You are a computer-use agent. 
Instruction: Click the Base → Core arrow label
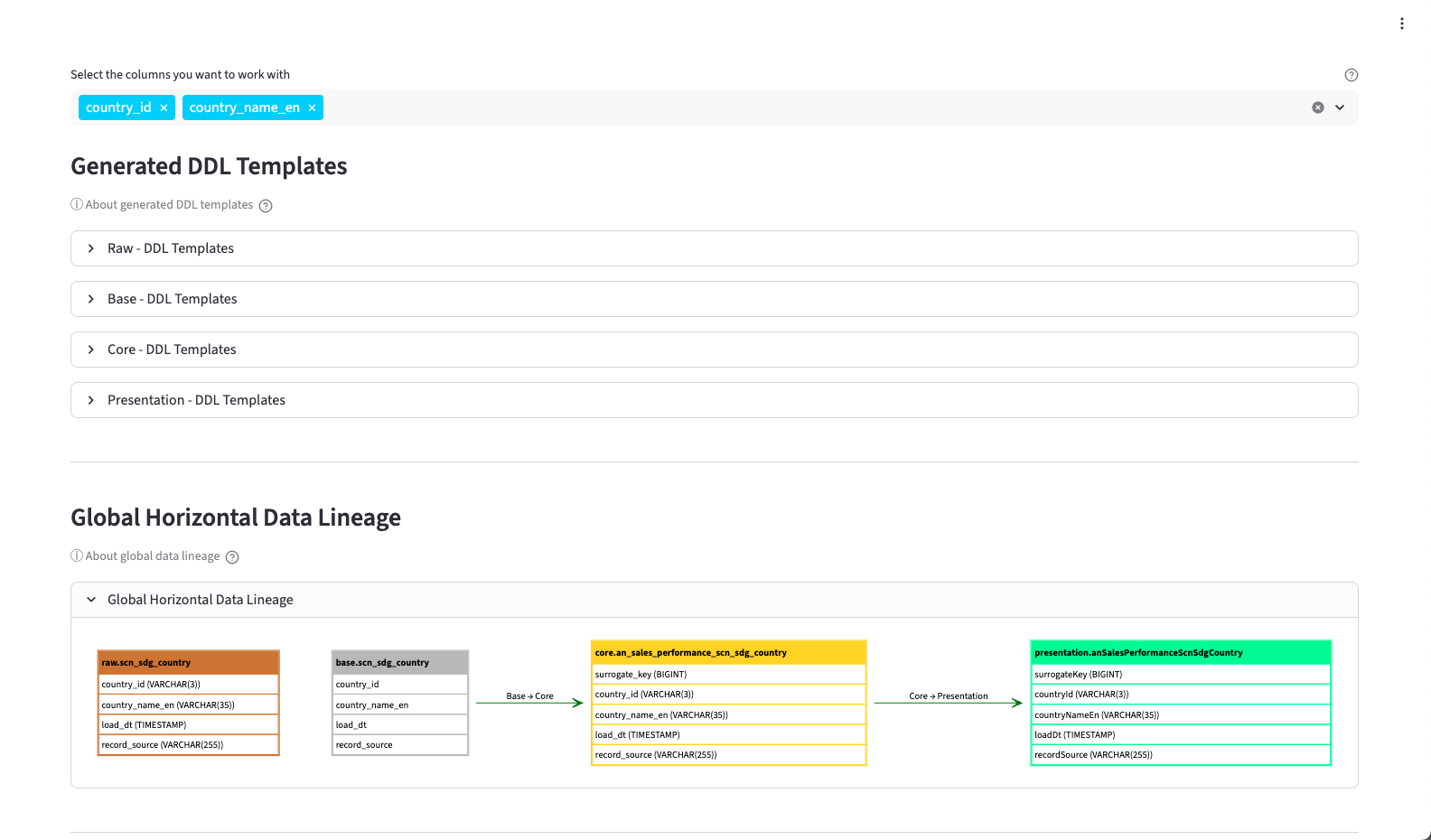tap(530, 696)
